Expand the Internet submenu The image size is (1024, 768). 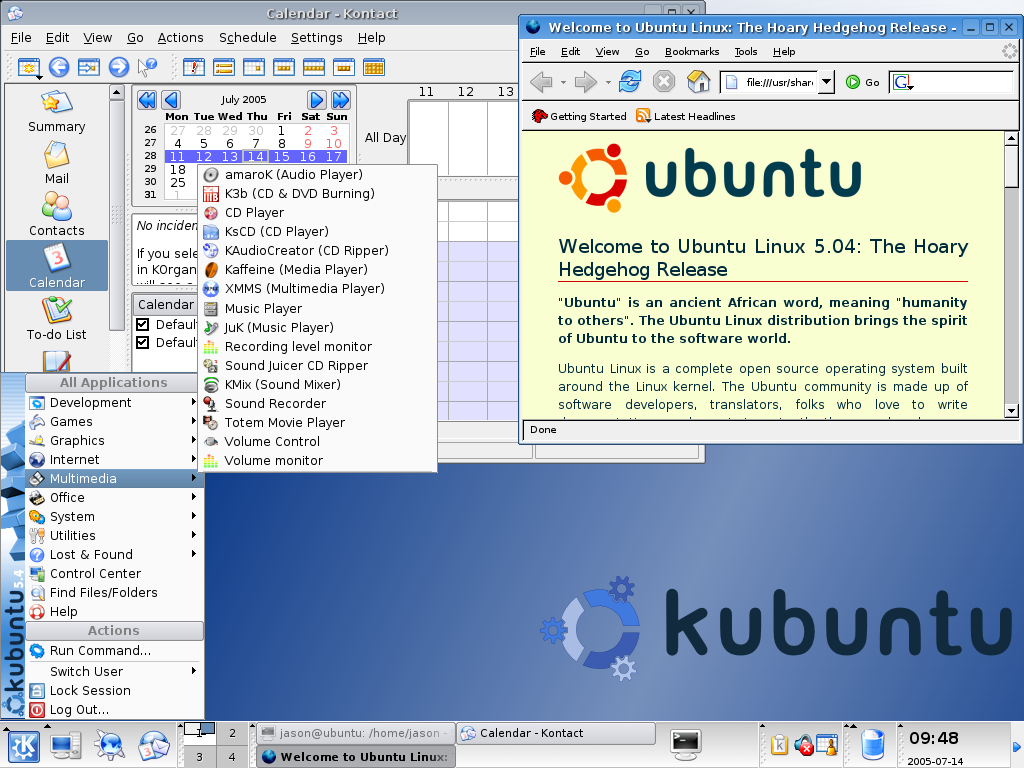click(x=114, y=459)
